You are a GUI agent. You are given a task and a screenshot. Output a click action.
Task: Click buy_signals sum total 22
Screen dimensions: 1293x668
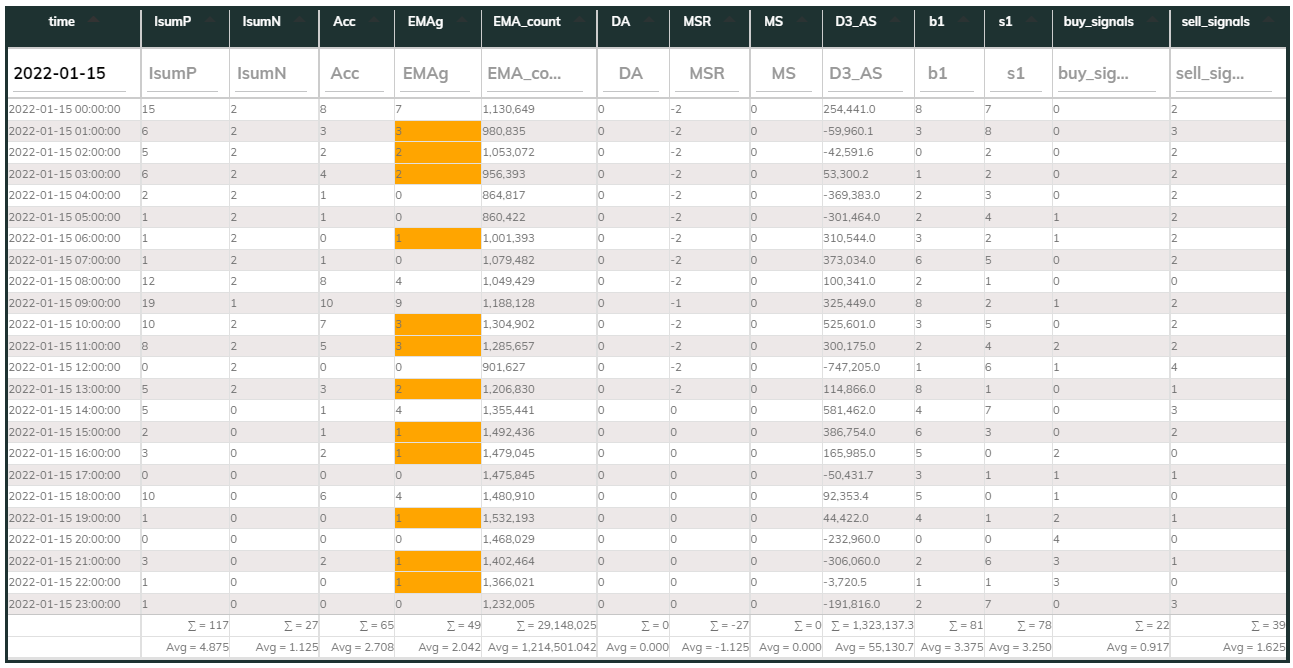point(1150,626)
